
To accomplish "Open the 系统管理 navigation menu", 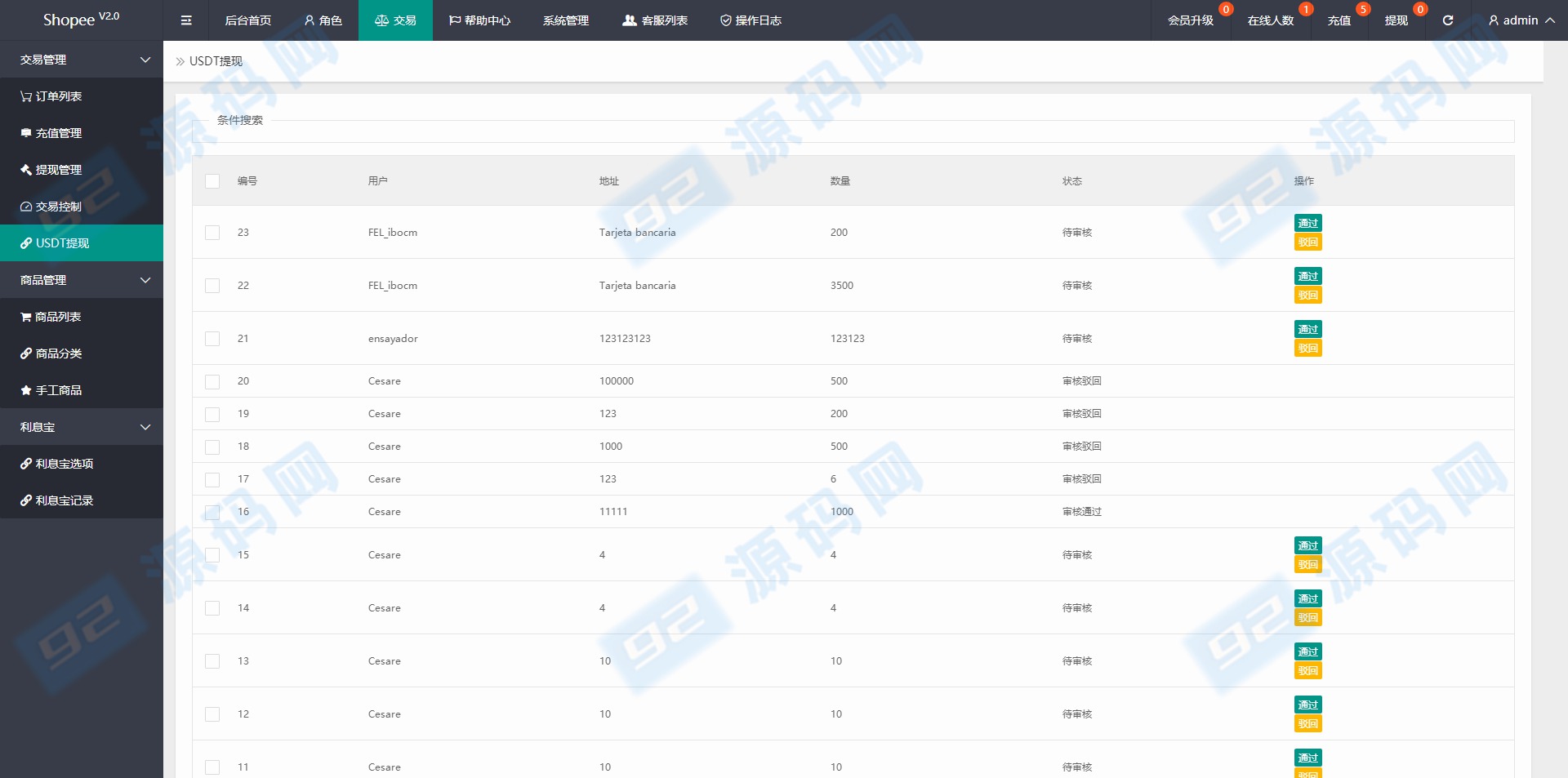I will [x=566, y=20].
